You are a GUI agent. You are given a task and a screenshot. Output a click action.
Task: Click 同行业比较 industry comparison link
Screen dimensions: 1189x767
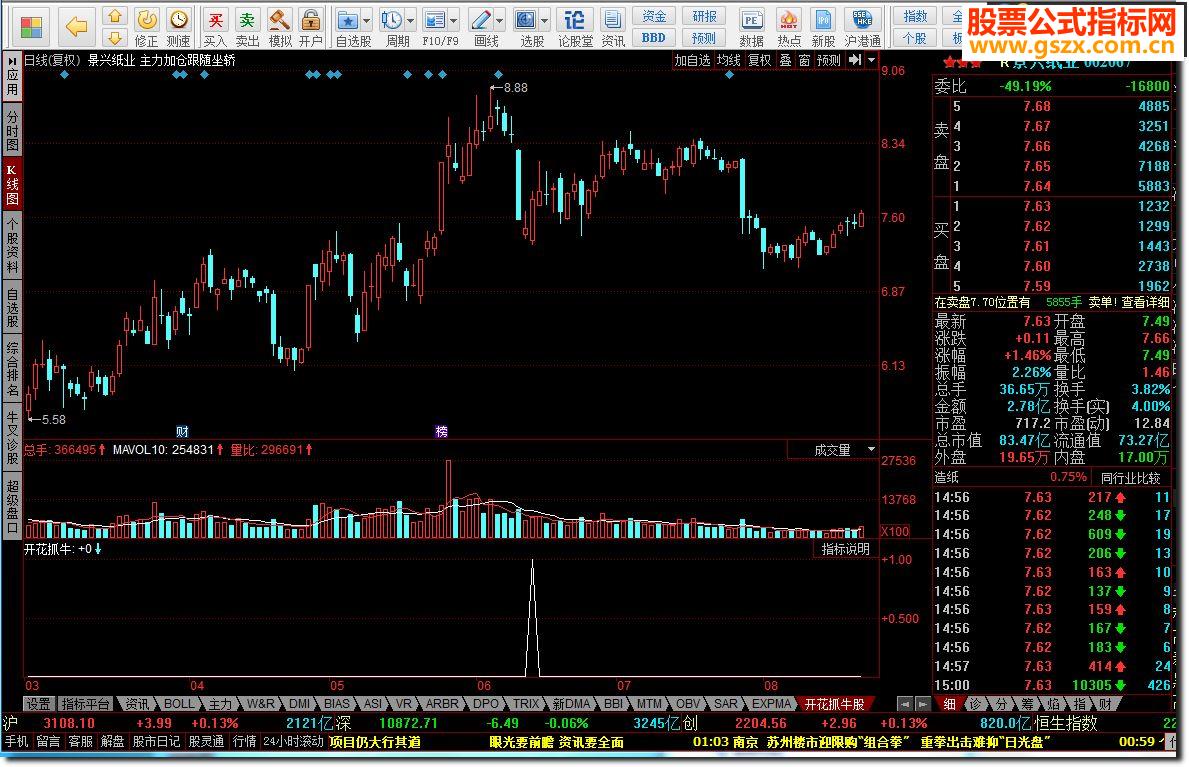tap(1131, 477)
